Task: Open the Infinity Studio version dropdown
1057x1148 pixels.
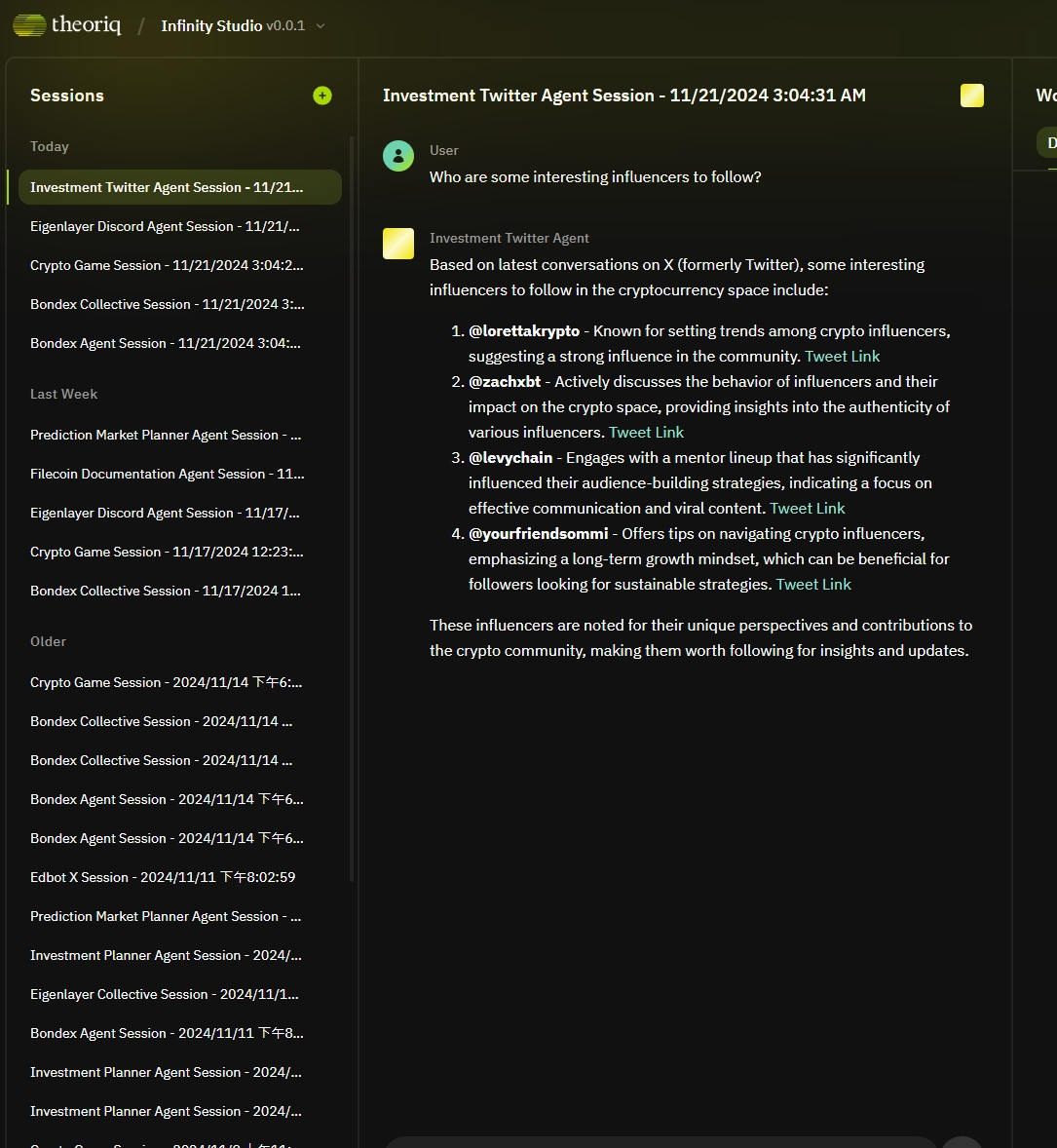Action: click(x=320, y=25)
